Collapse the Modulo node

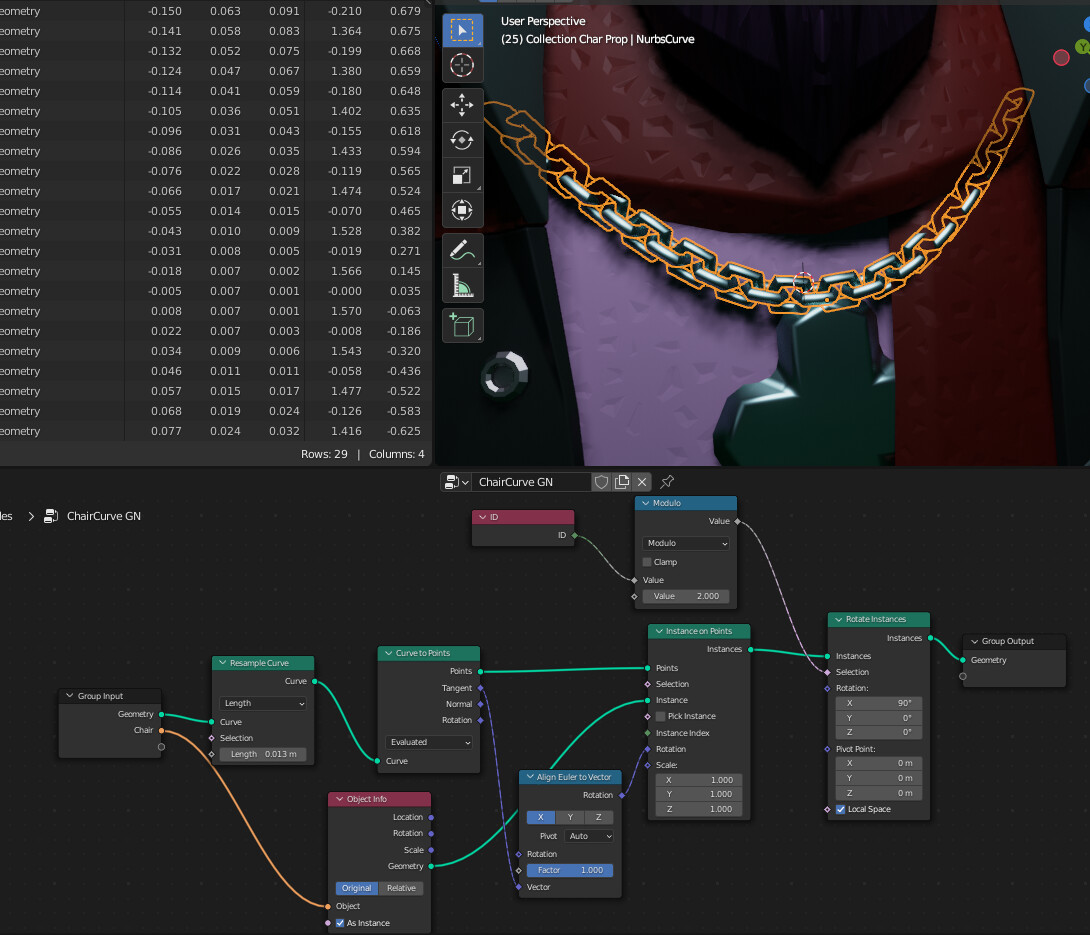[x=646, y=503]
